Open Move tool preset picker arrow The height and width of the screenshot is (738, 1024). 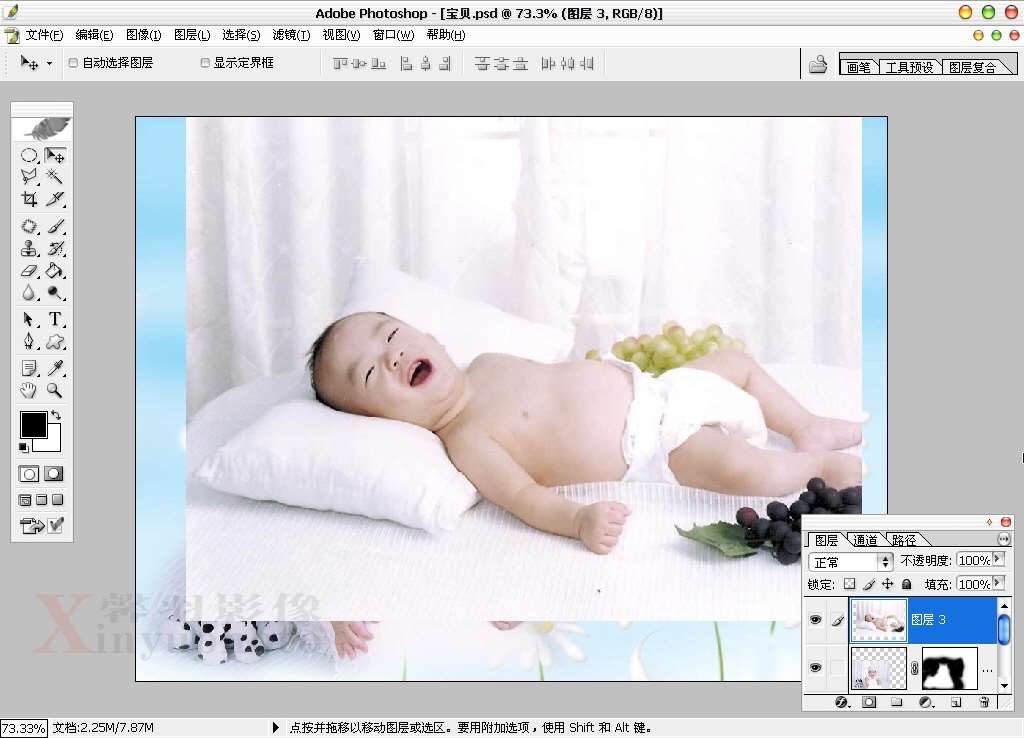49,63
